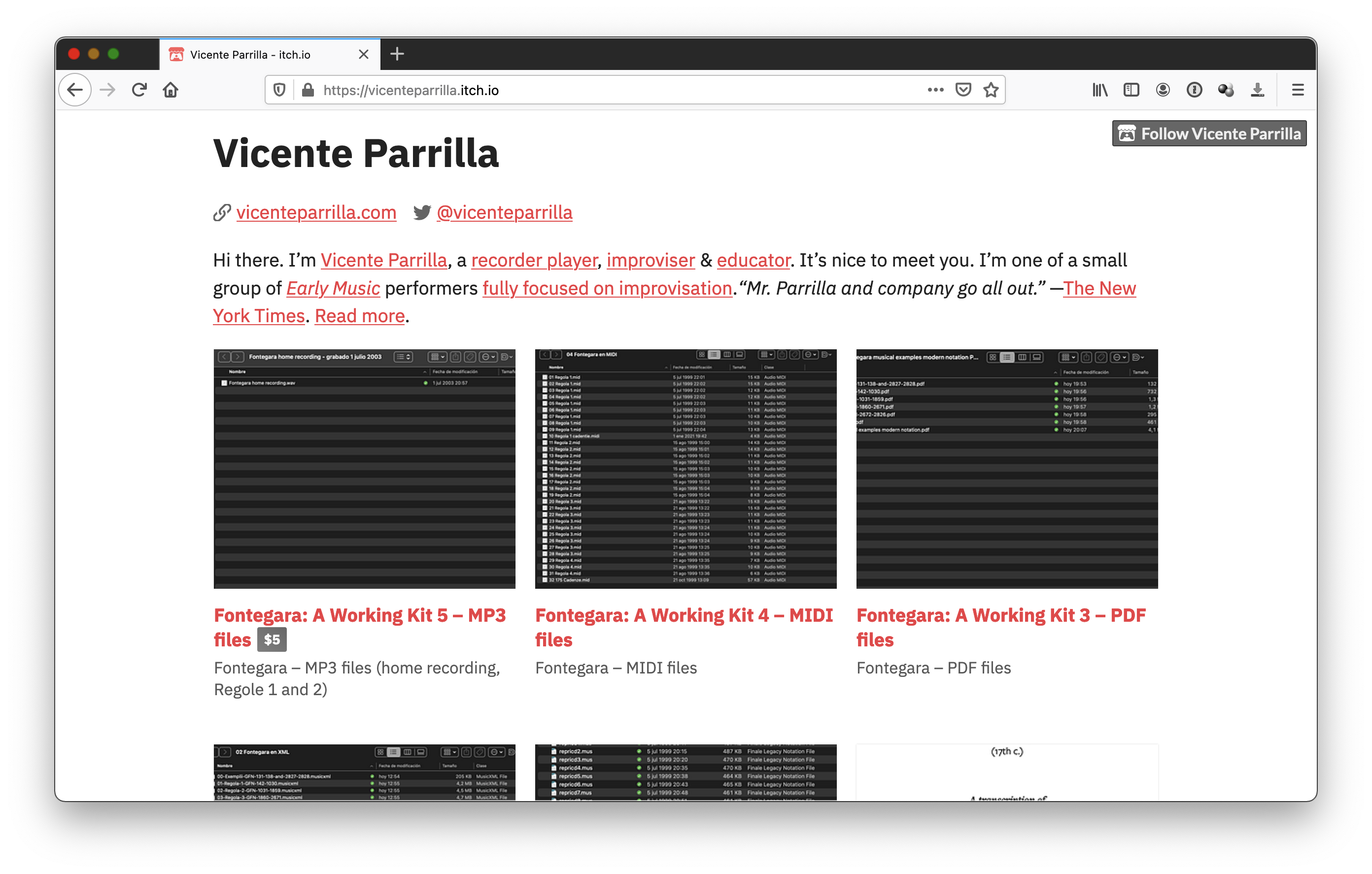Open Fontegara Working Kit 3 PDF title

(1001, 627)
